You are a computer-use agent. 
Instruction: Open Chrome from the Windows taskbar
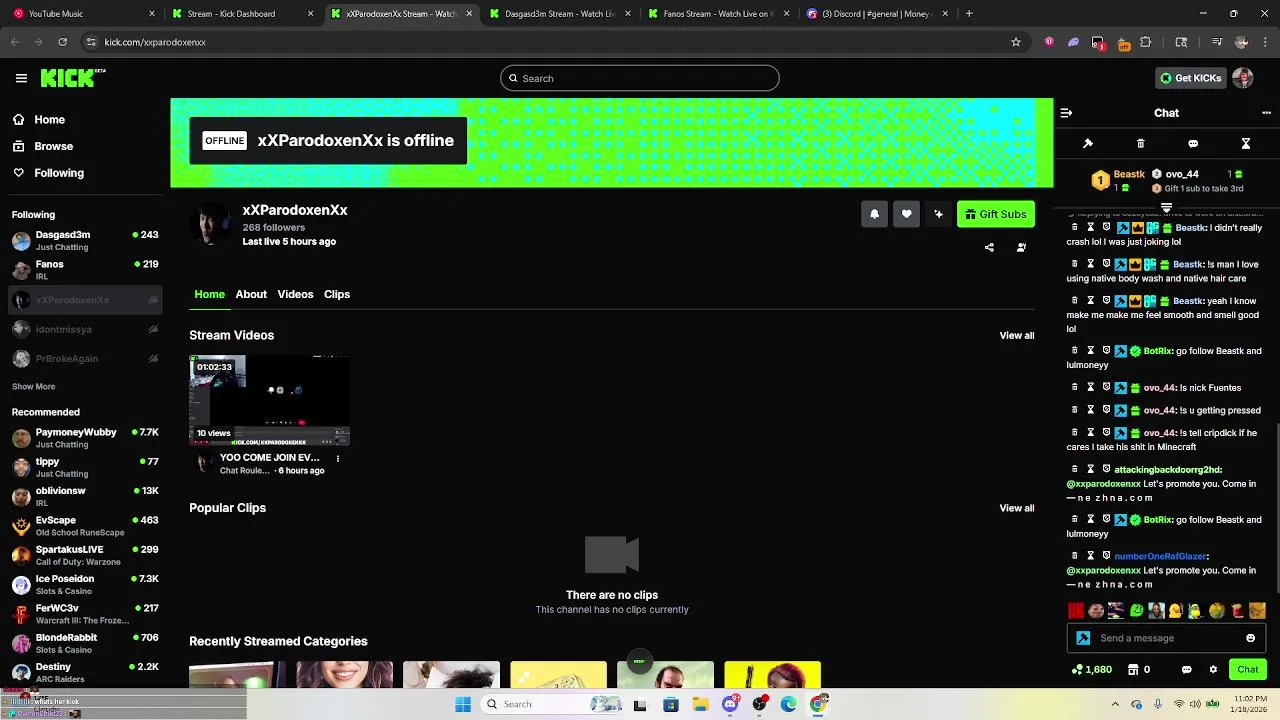click(x=818, y=704)
